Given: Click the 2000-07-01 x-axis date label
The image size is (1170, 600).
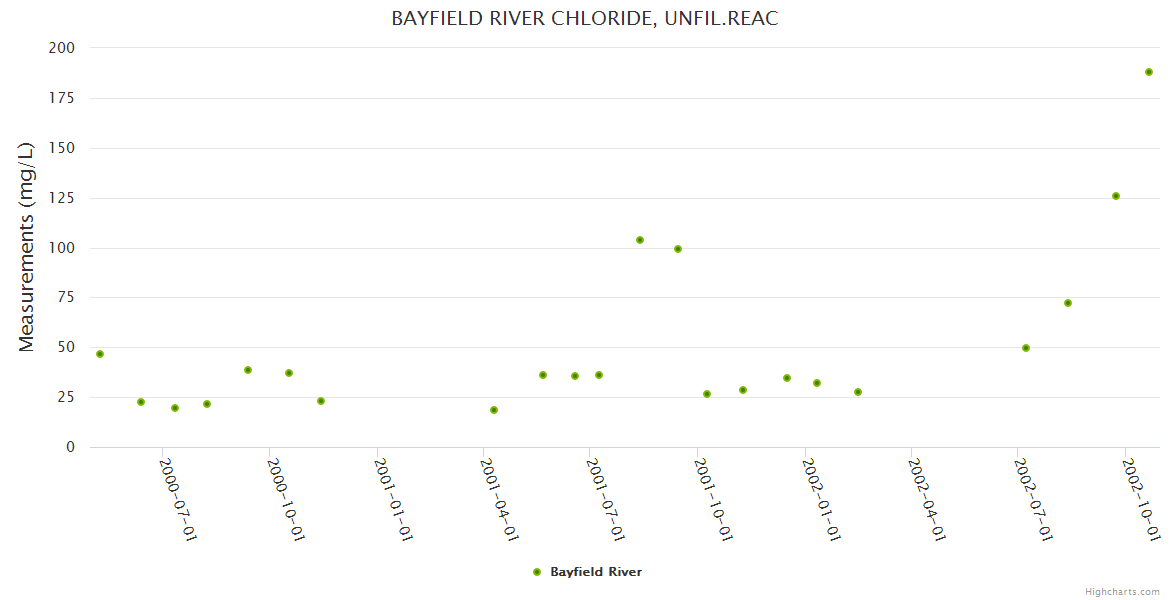Looking at the screenshot, I should click(179, 499).
